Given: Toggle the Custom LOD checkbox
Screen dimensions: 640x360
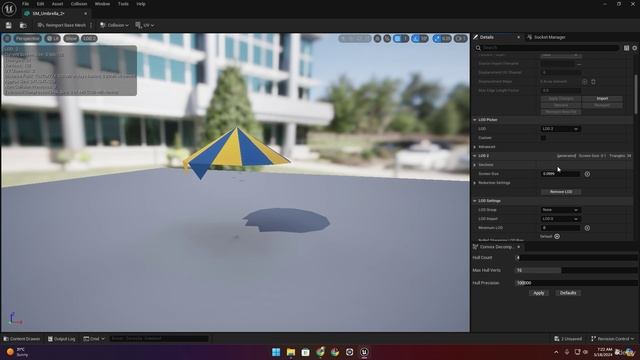Looking at the screenshot, I should click(x=543, y=138).
